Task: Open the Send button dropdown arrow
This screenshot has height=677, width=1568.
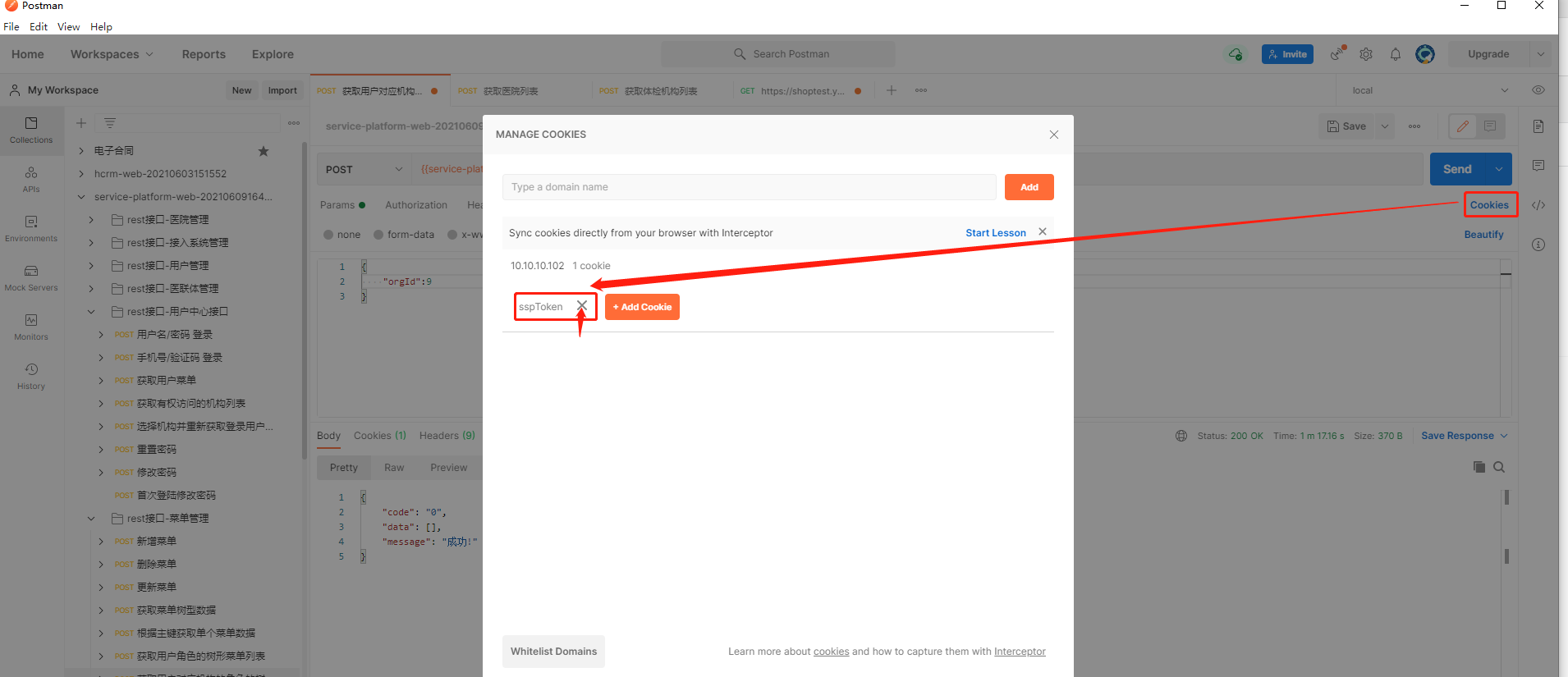Action: click(1499, 169)
